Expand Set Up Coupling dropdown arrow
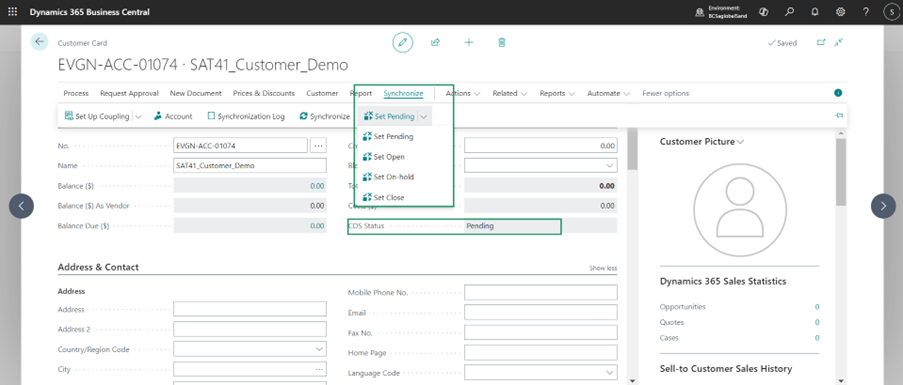Viewport: 903px width, 385px height. 138,116
